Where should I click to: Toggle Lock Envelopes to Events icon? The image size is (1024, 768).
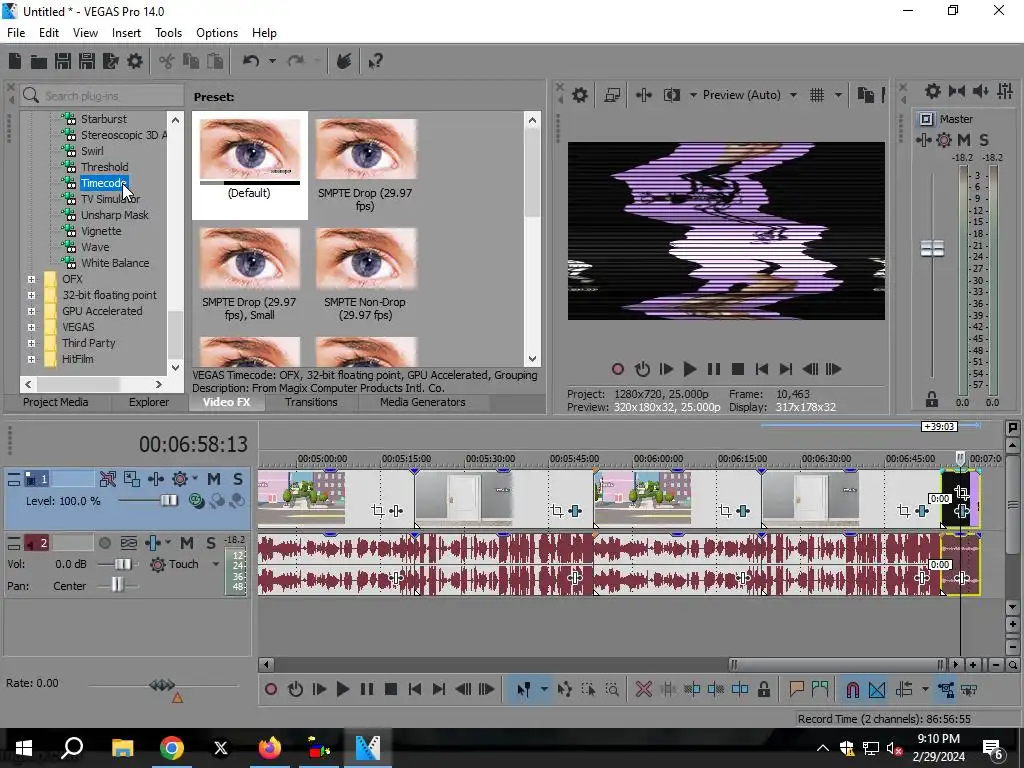coord(946,690)
